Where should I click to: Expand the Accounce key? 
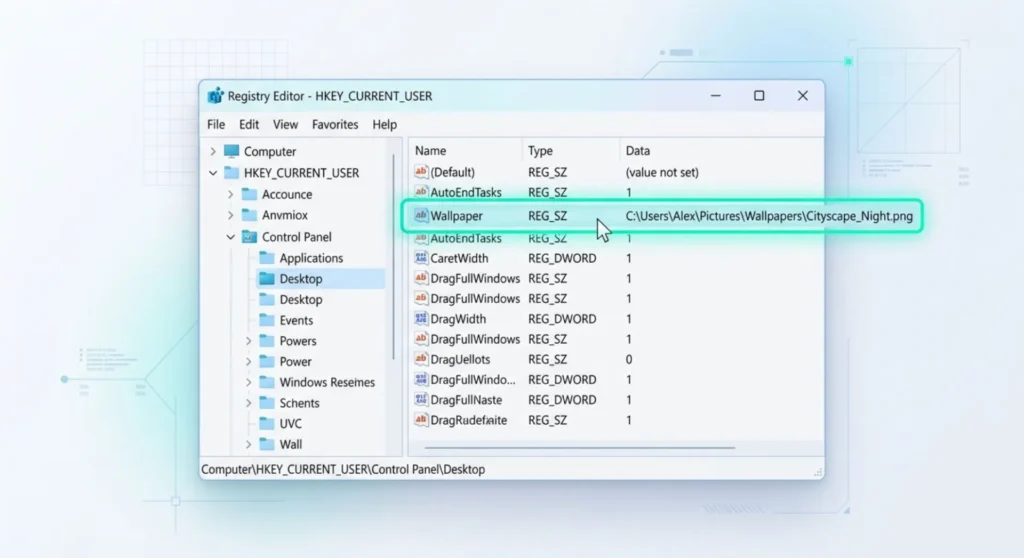click(231, 195)
